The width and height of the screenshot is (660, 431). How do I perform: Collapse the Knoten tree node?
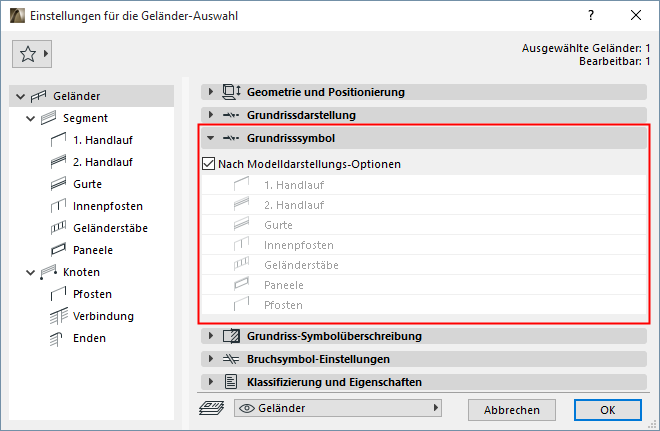point(29,272)
